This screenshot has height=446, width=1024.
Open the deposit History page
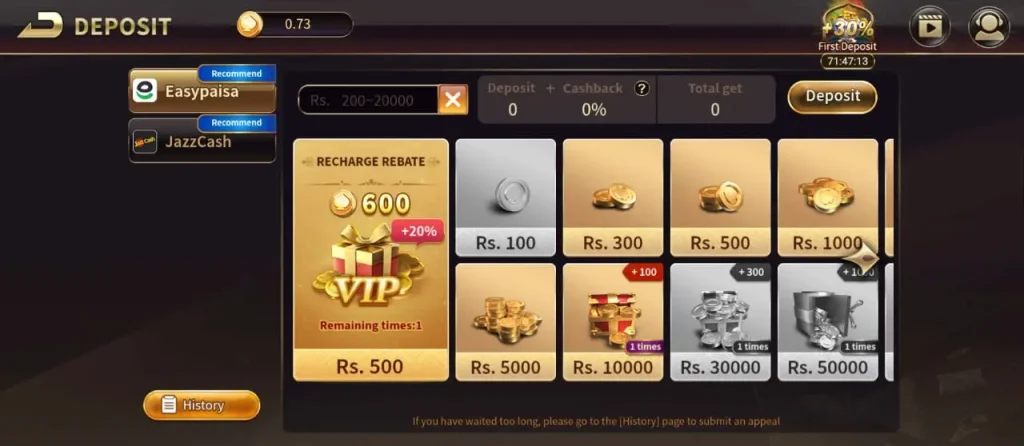[202, 406]
